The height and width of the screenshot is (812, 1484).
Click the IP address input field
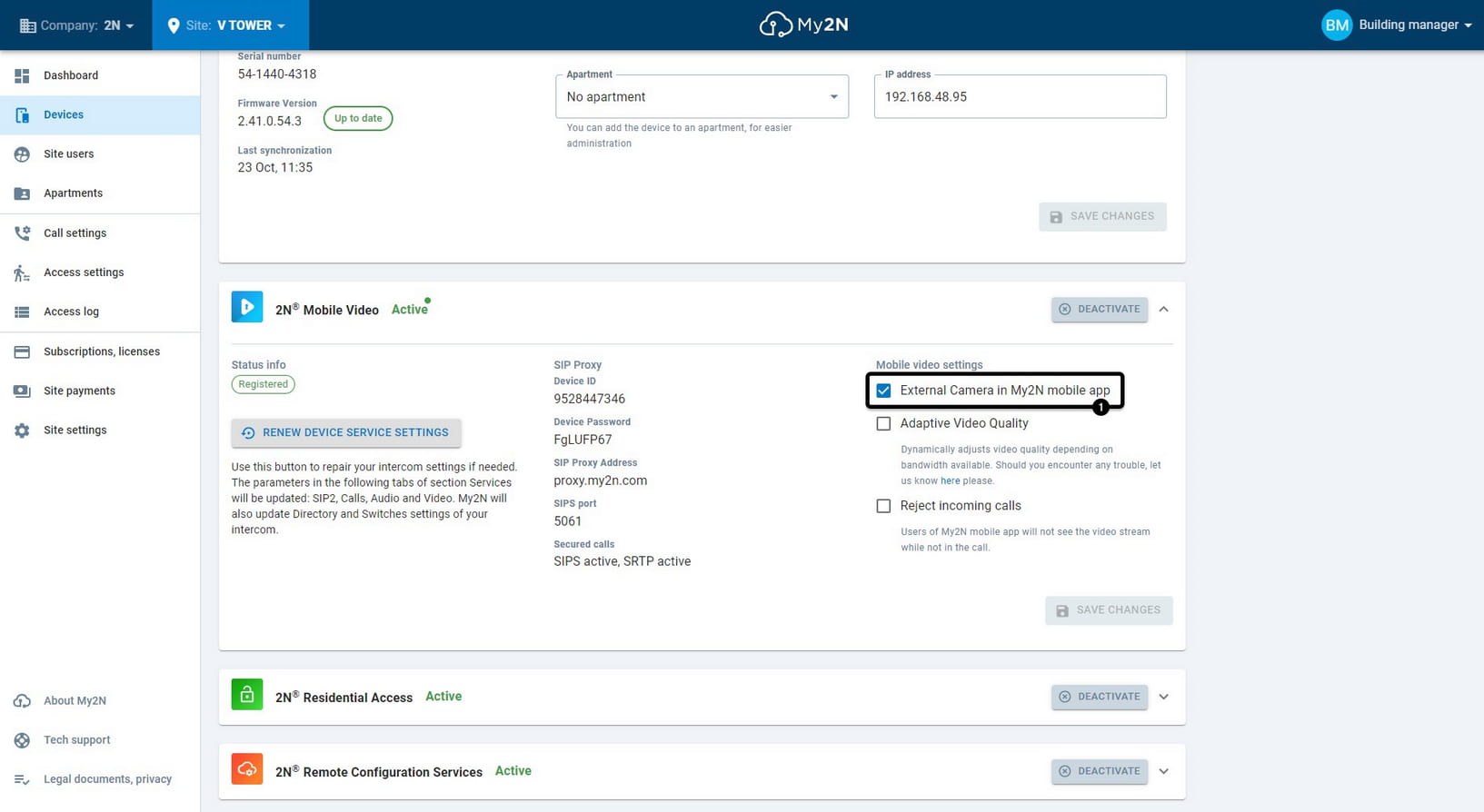click(x=1020, y=96)
